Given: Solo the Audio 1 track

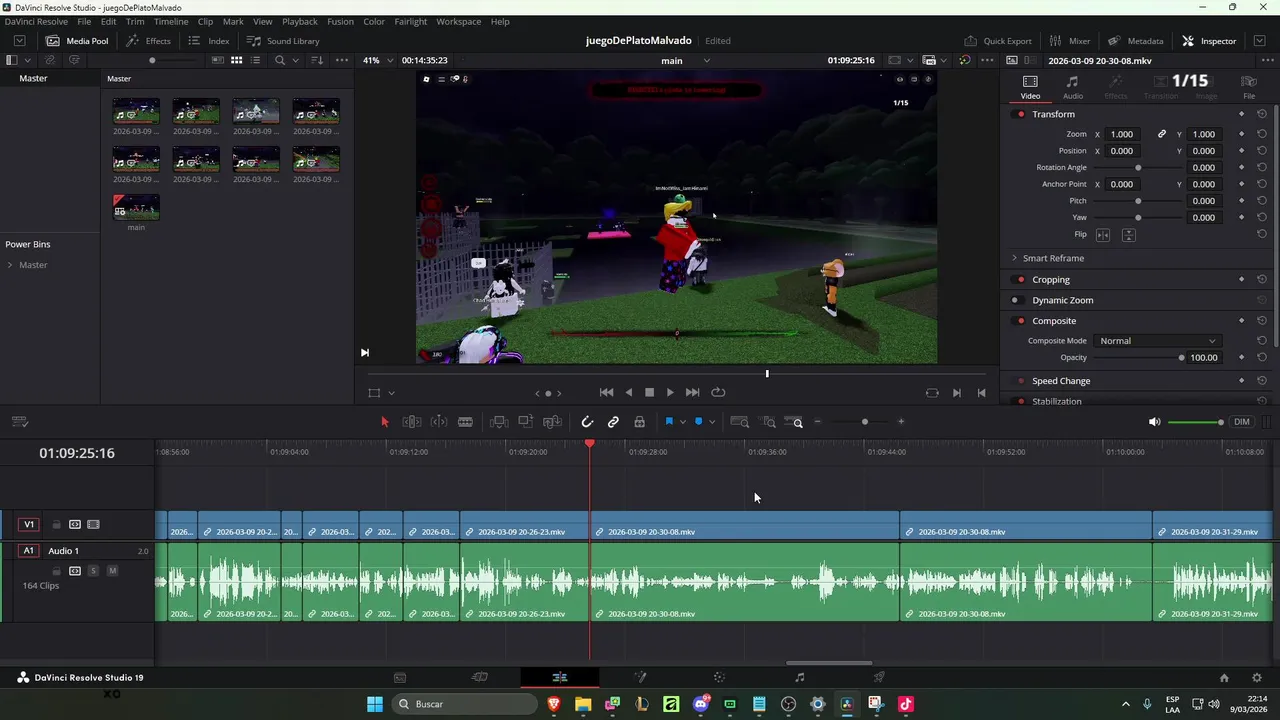Looking at the screenshot, I should click(93, 571).
